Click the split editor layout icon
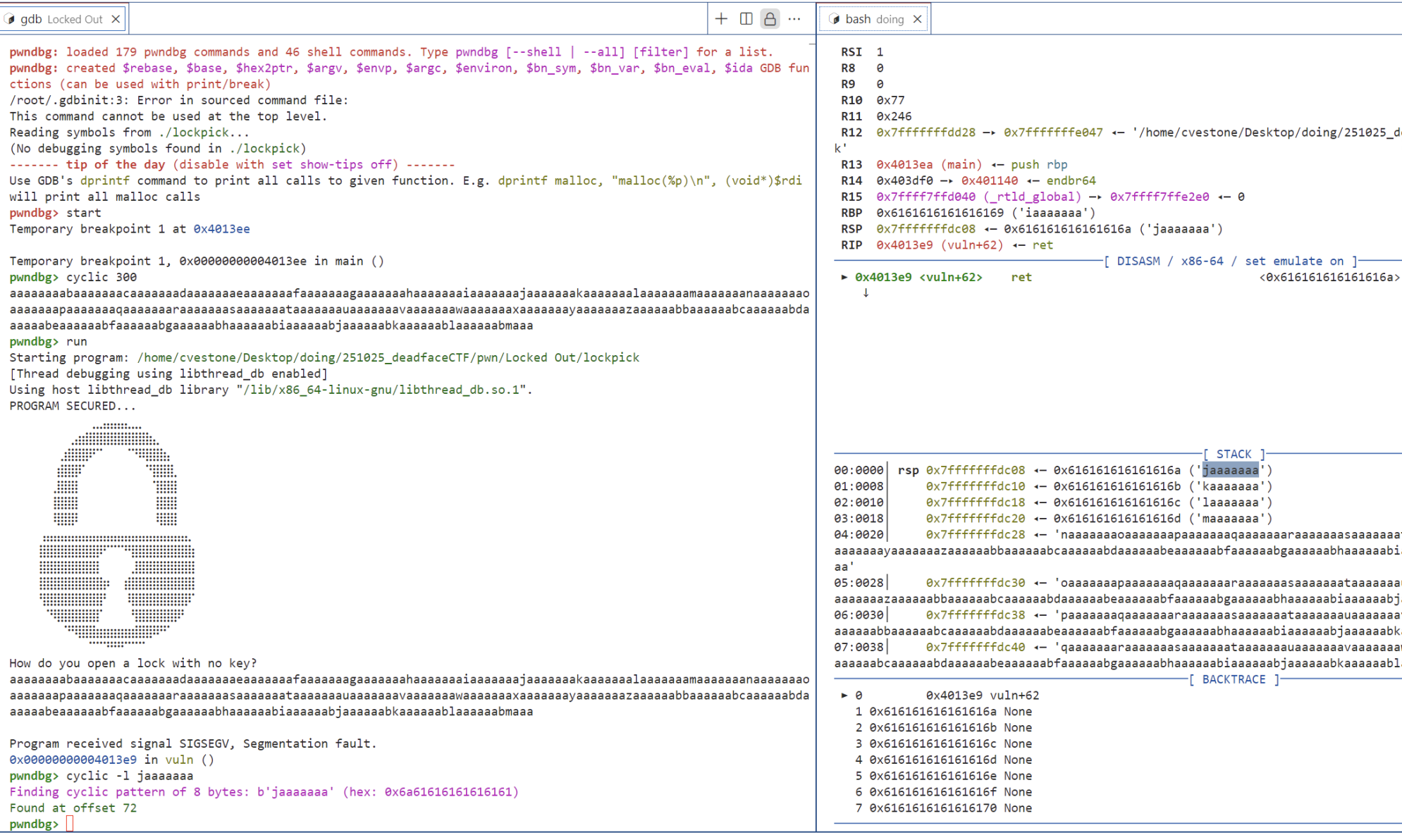 click(x=746, y=19)
